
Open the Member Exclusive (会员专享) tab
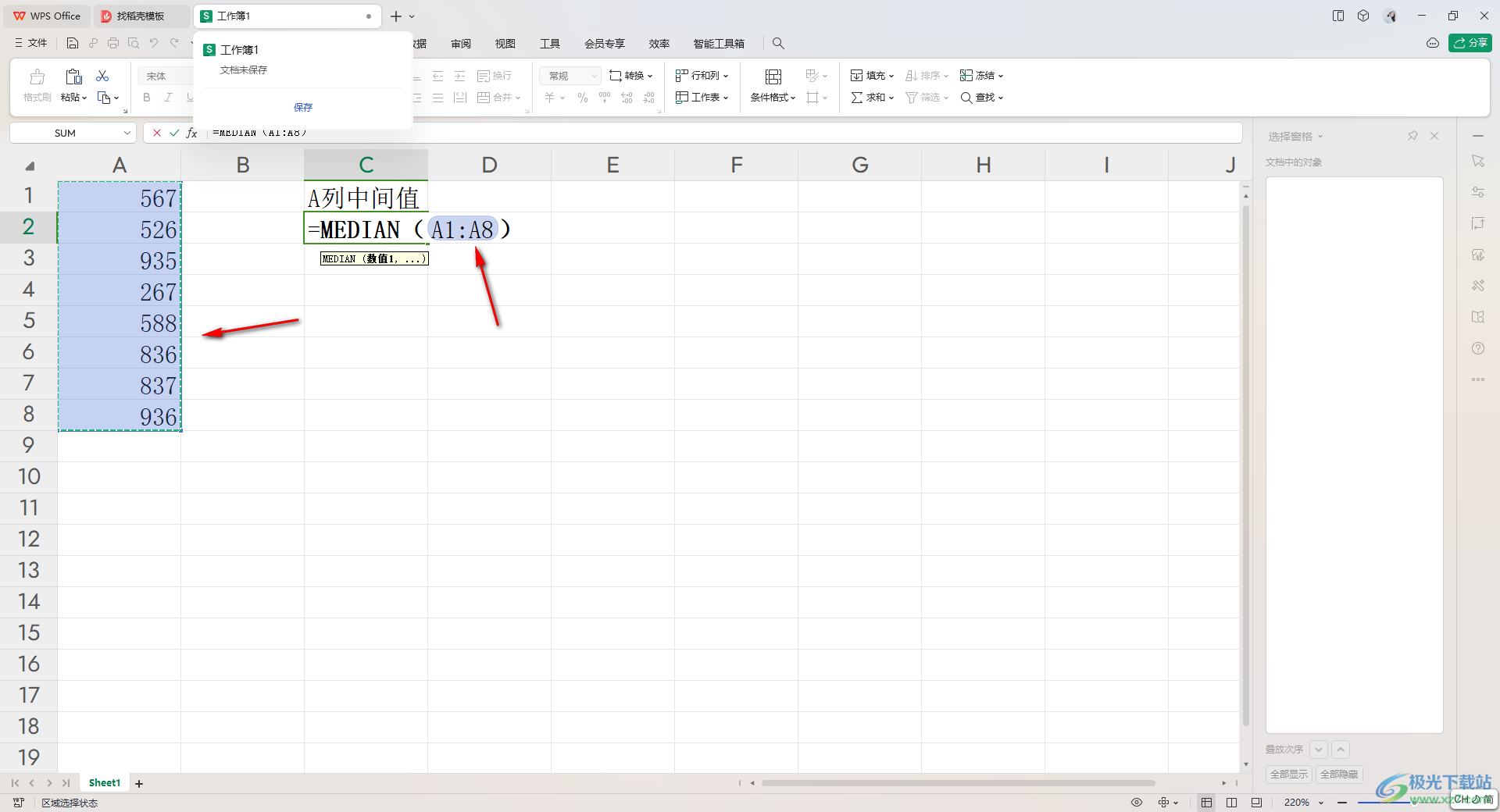[605, 44]
